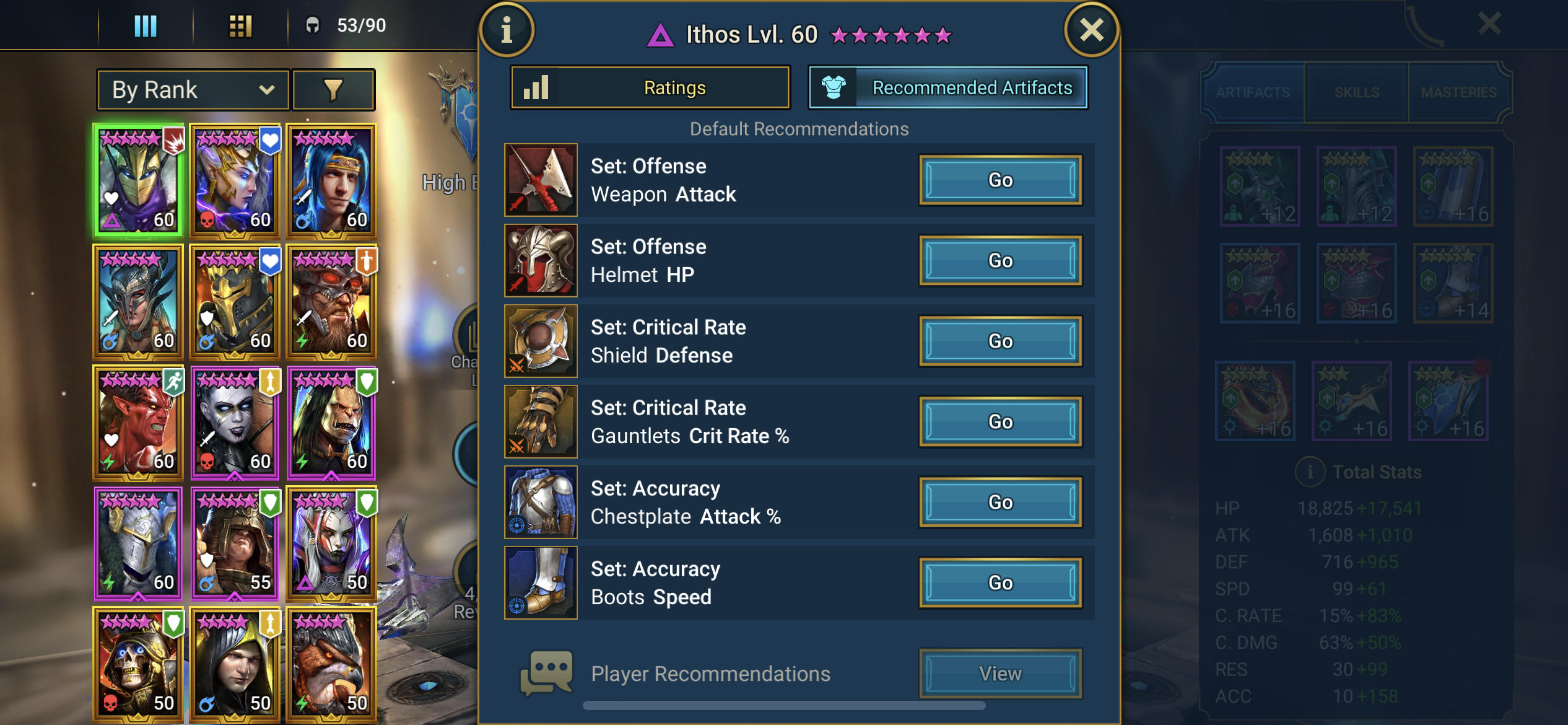Click the Player Recommendations chat icon

point(546,673)
